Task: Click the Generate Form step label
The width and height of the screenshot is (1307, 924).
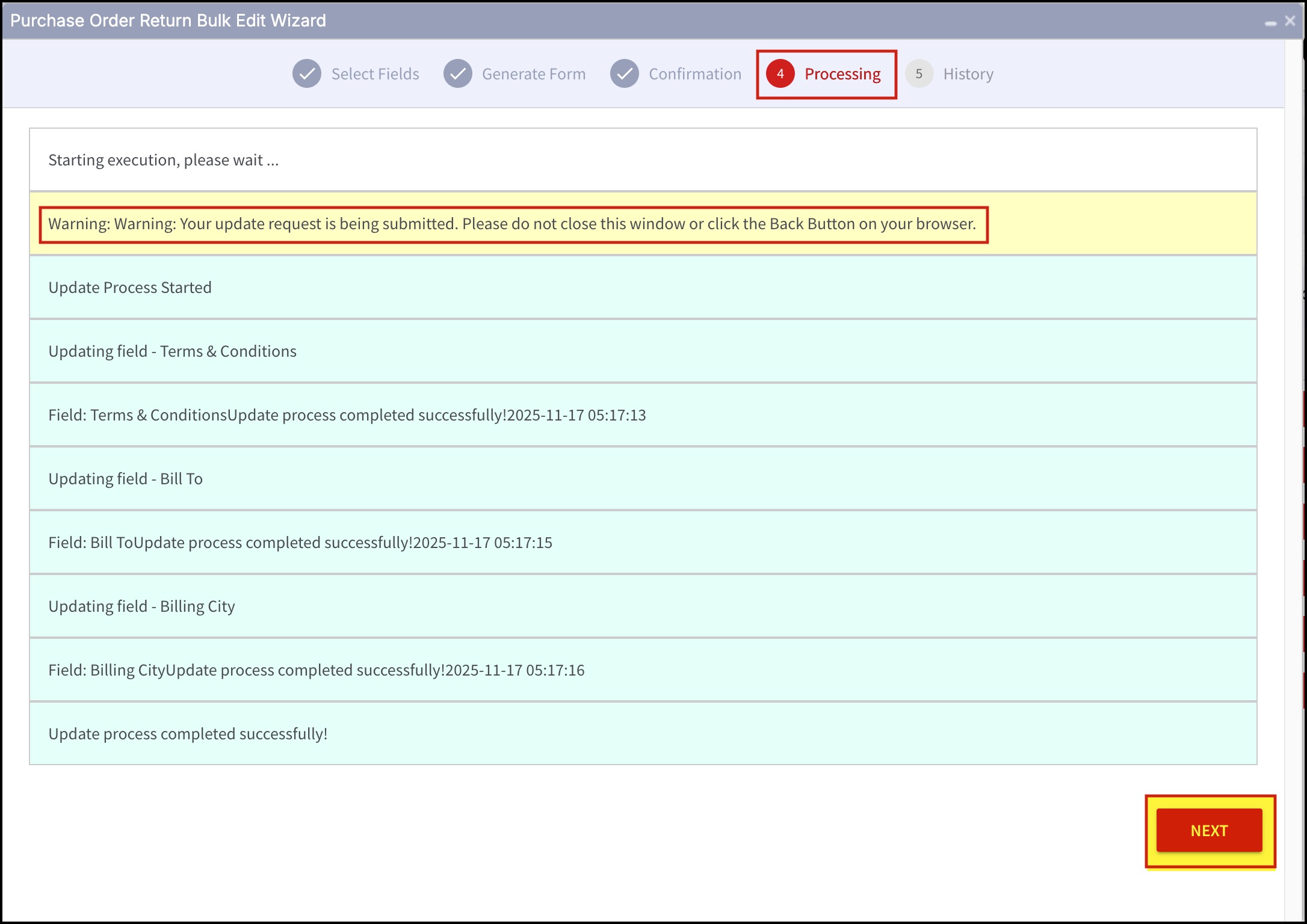Action: 533,74
